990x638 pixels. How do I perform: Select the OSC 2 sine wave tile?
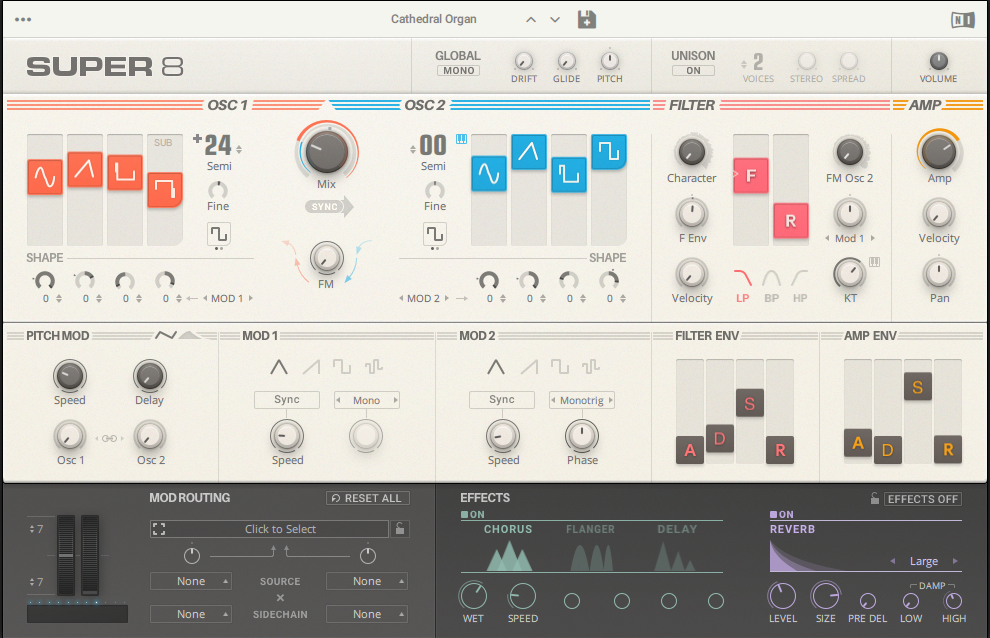click(489, 174)
